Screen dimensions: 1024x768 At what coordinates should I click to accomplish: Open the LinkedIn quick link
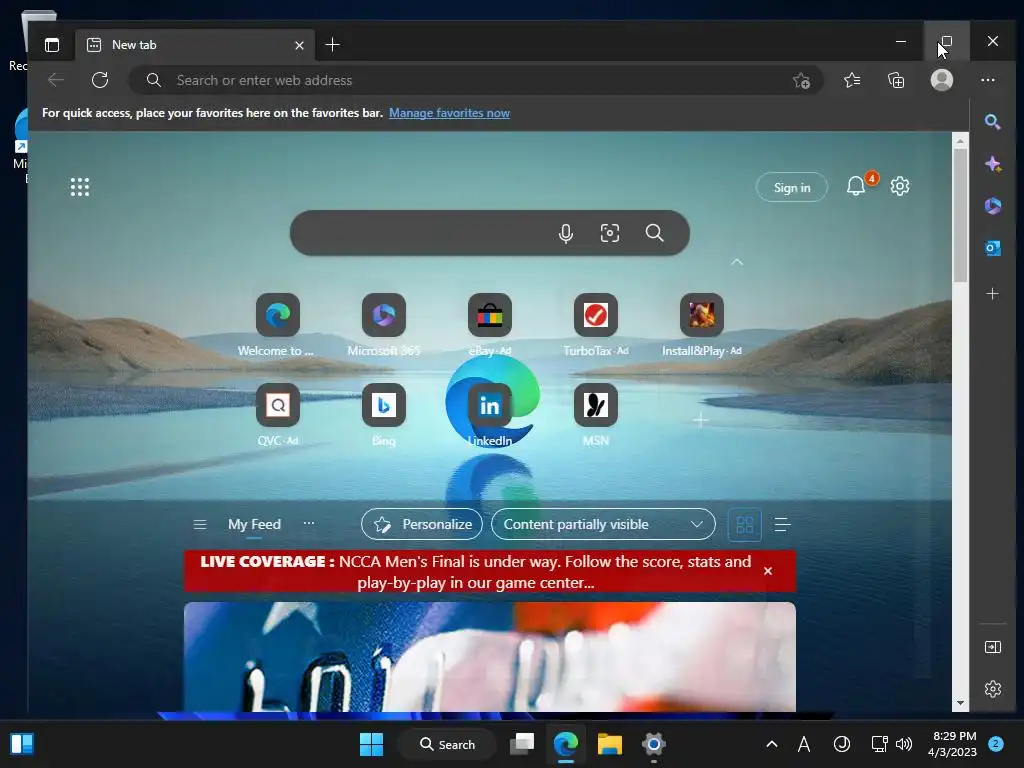pyautogui.click(x=490, y=415)
